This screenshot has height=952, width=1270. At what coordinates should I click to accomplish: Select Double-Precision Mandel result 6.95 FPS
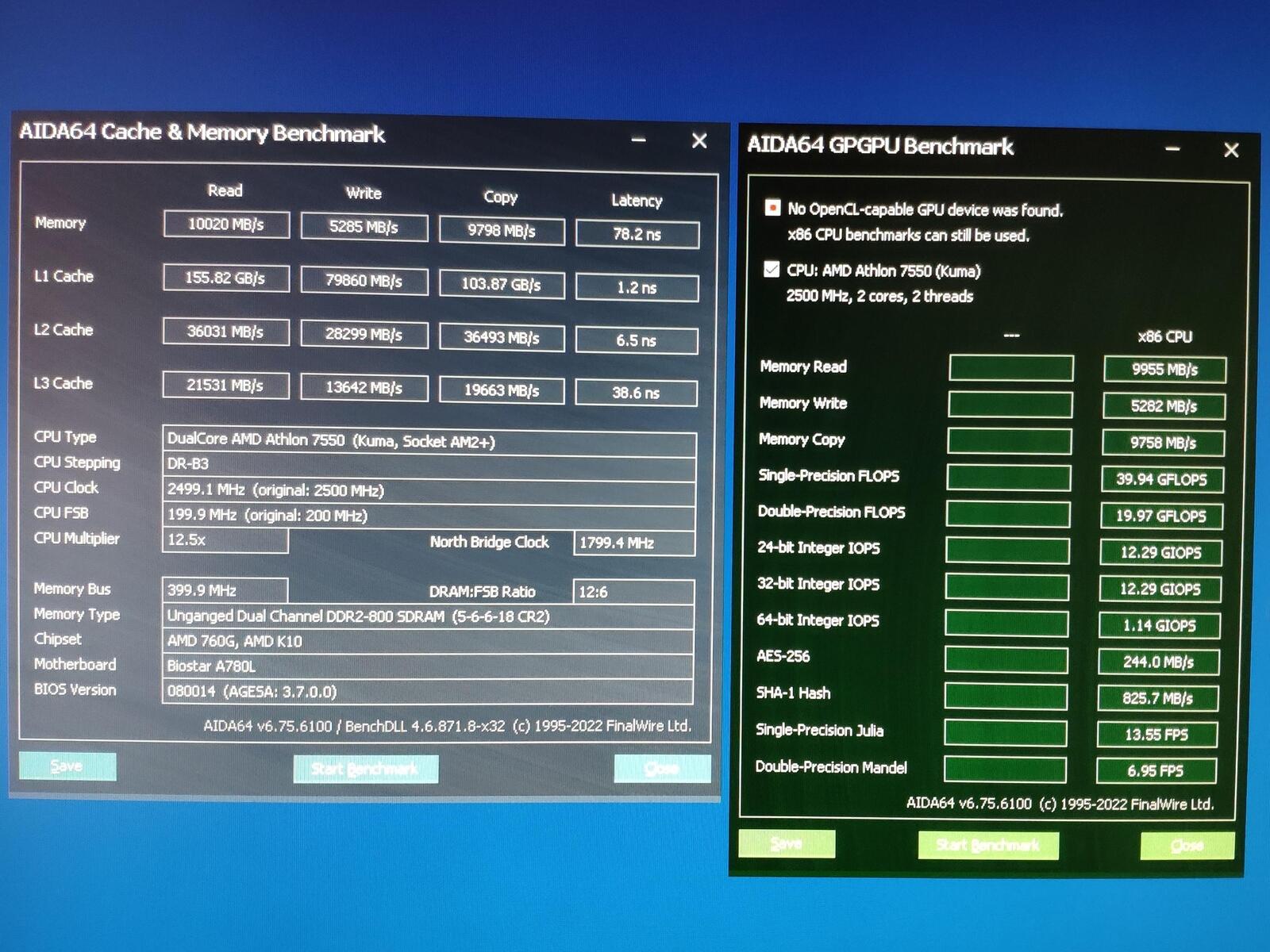pos(1156,770)
